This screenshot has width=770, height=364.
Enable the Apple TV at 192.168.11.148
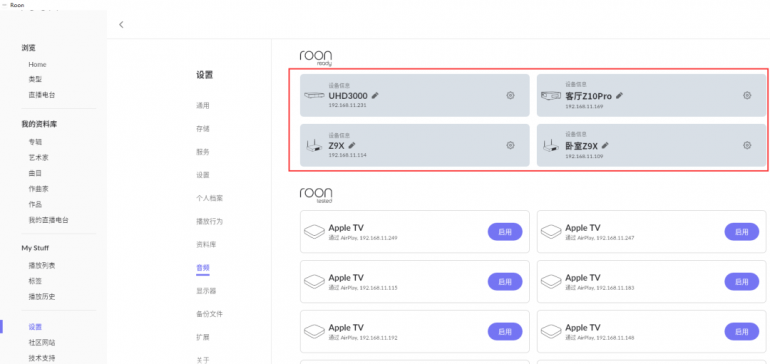pos(742,332)
